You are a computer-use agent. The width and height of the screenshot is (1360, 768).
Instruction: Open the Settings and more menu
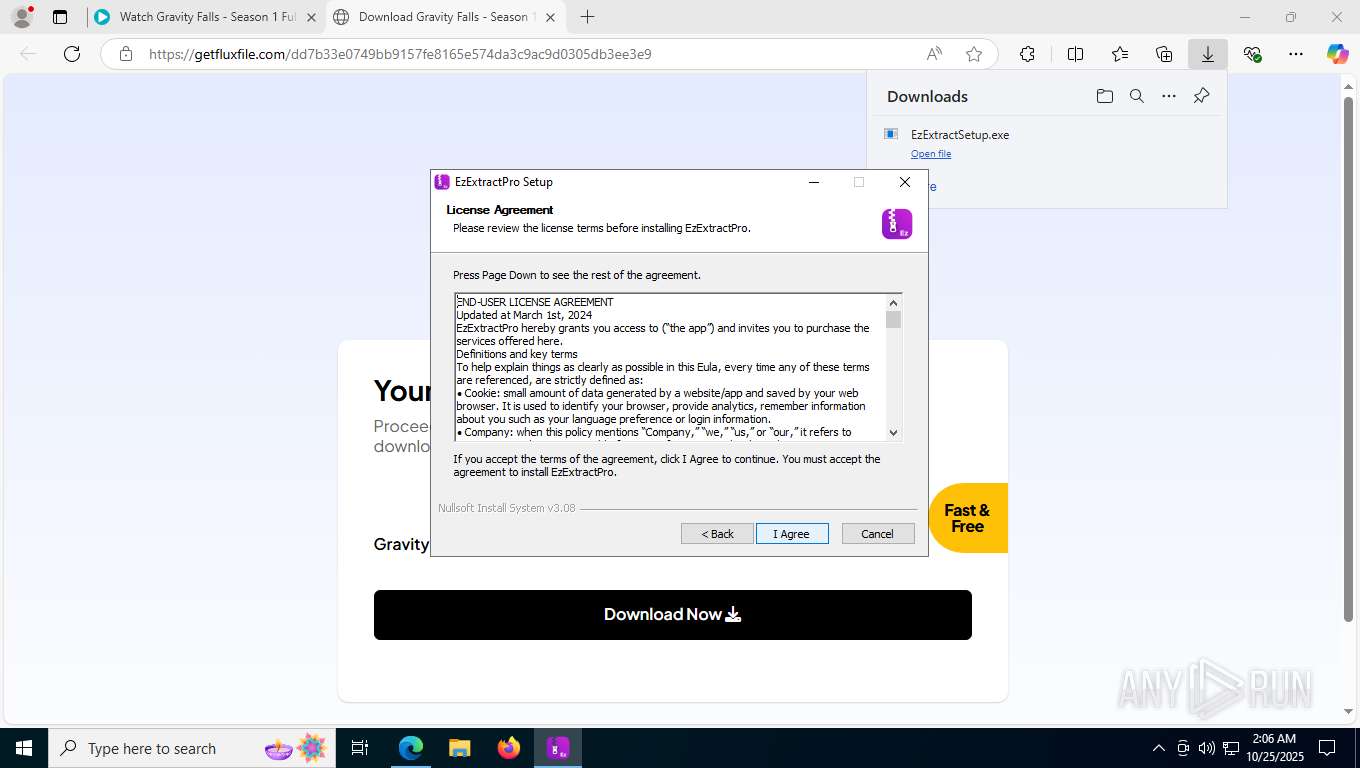click(x=1296, y=54)
